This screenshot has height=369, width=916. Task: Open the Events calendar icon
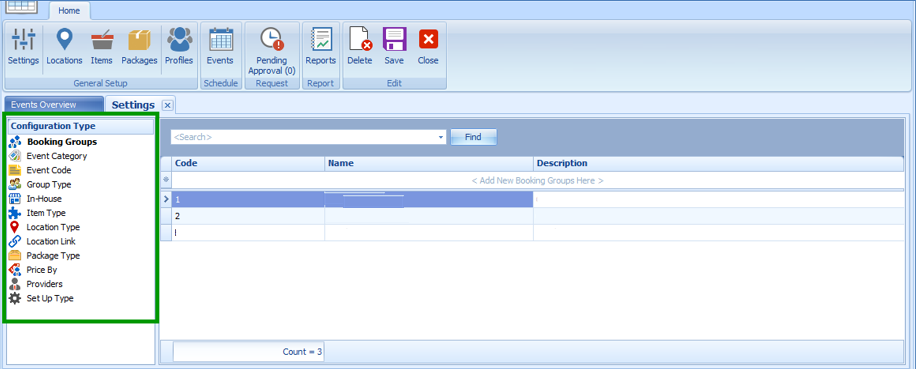click(x=220, y=47)
